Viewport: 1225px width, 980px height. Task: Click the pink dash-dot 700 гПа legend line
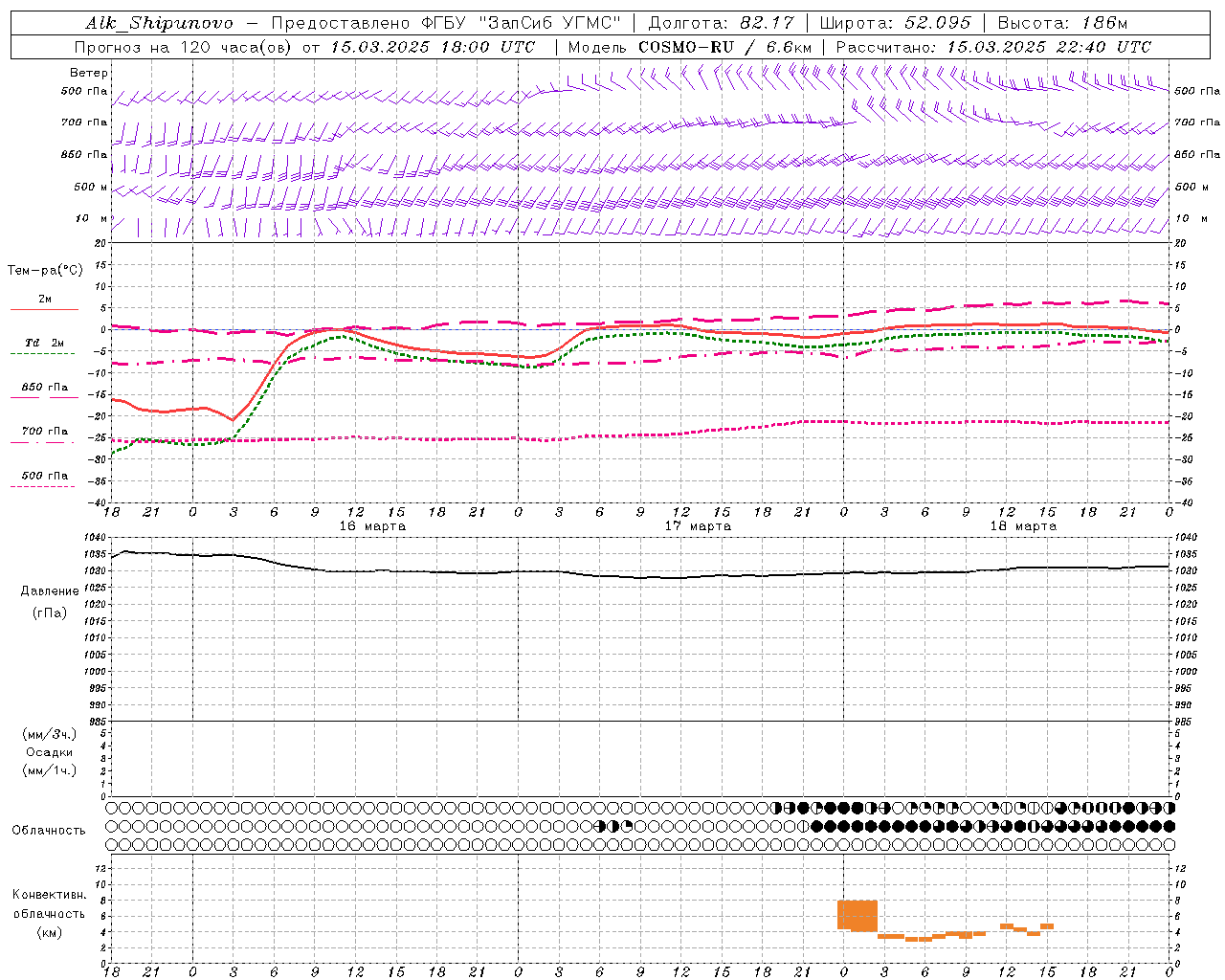click(x=43, y=441)
